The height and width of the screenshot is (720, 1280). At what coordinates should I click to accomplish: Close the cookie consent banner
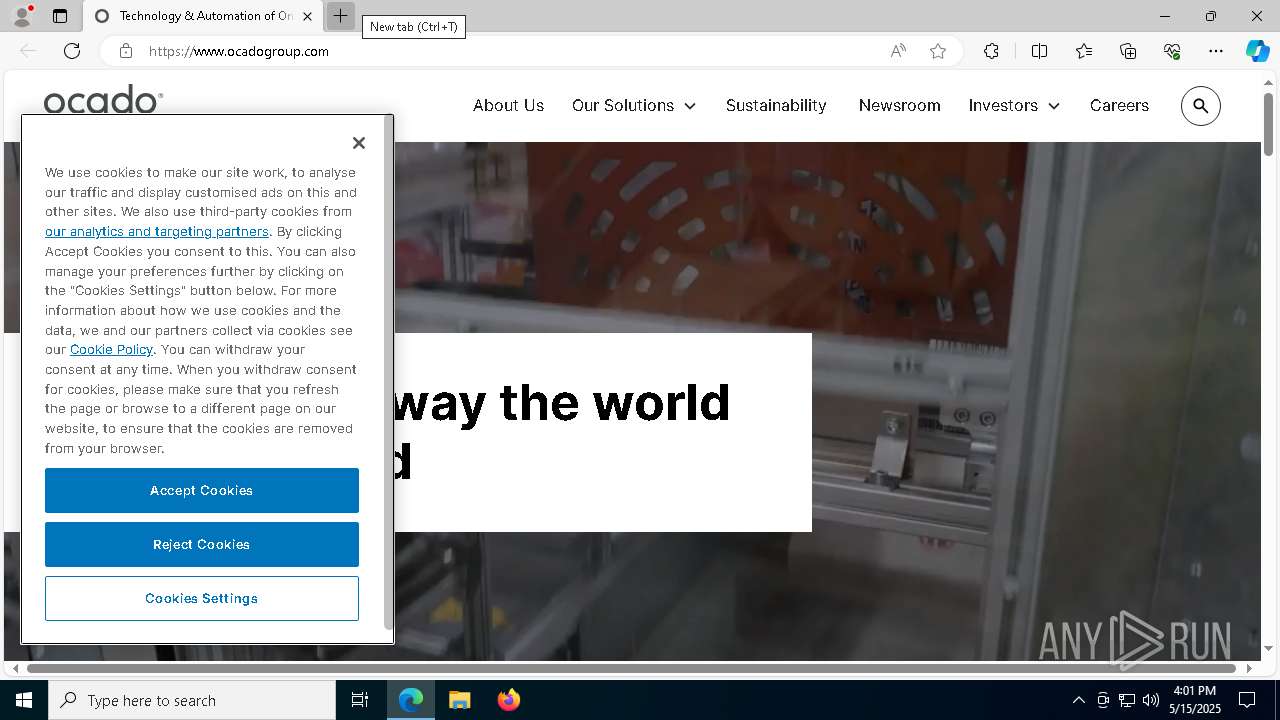359,143
